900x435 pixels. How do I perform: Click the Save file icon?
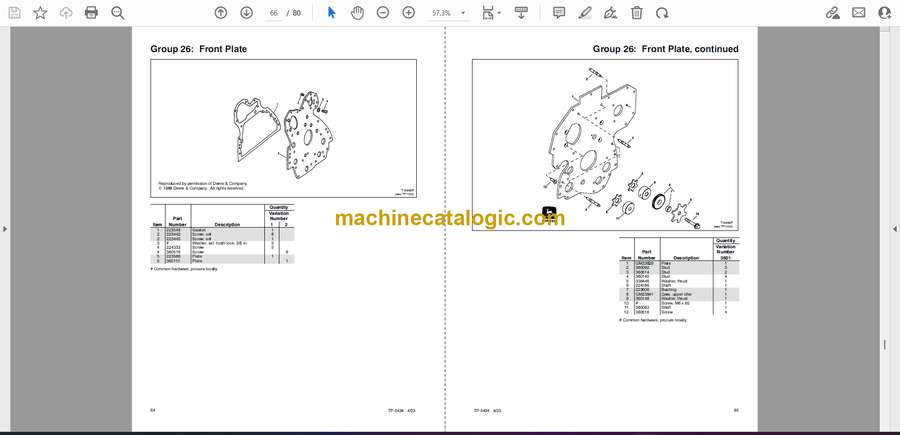[x=14, y=13]
